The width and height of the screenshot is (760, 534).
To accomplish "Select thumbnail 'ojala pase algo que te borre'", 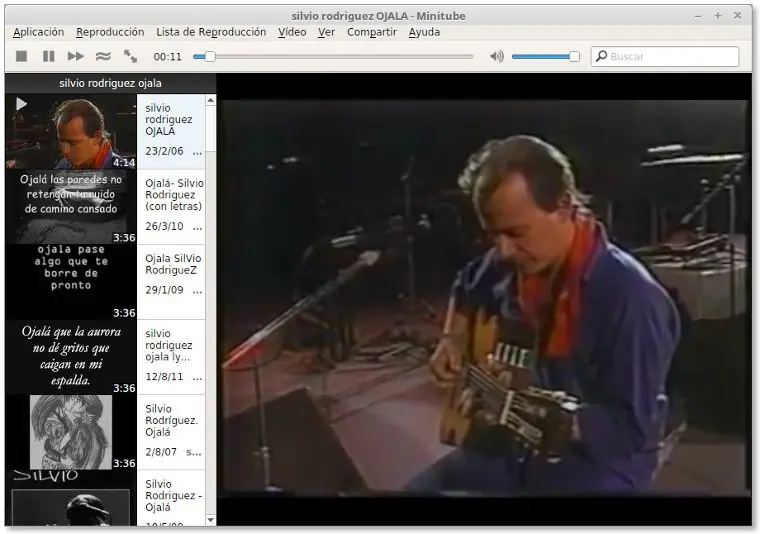I will pyautogui.click(x=71, y=282).
